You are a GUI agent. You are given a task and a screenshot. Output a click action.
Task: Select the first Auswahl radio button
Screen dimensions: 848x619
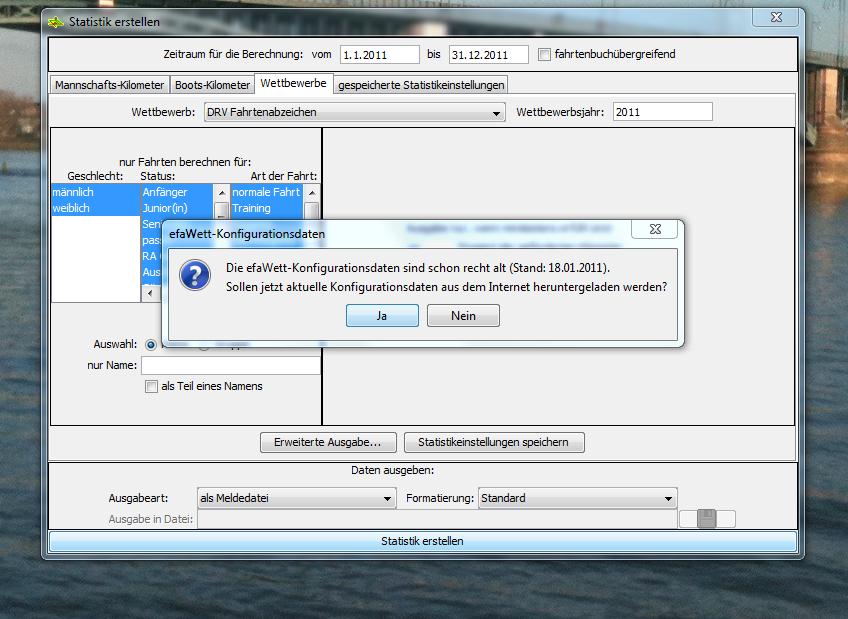click(x=152, y=344)
